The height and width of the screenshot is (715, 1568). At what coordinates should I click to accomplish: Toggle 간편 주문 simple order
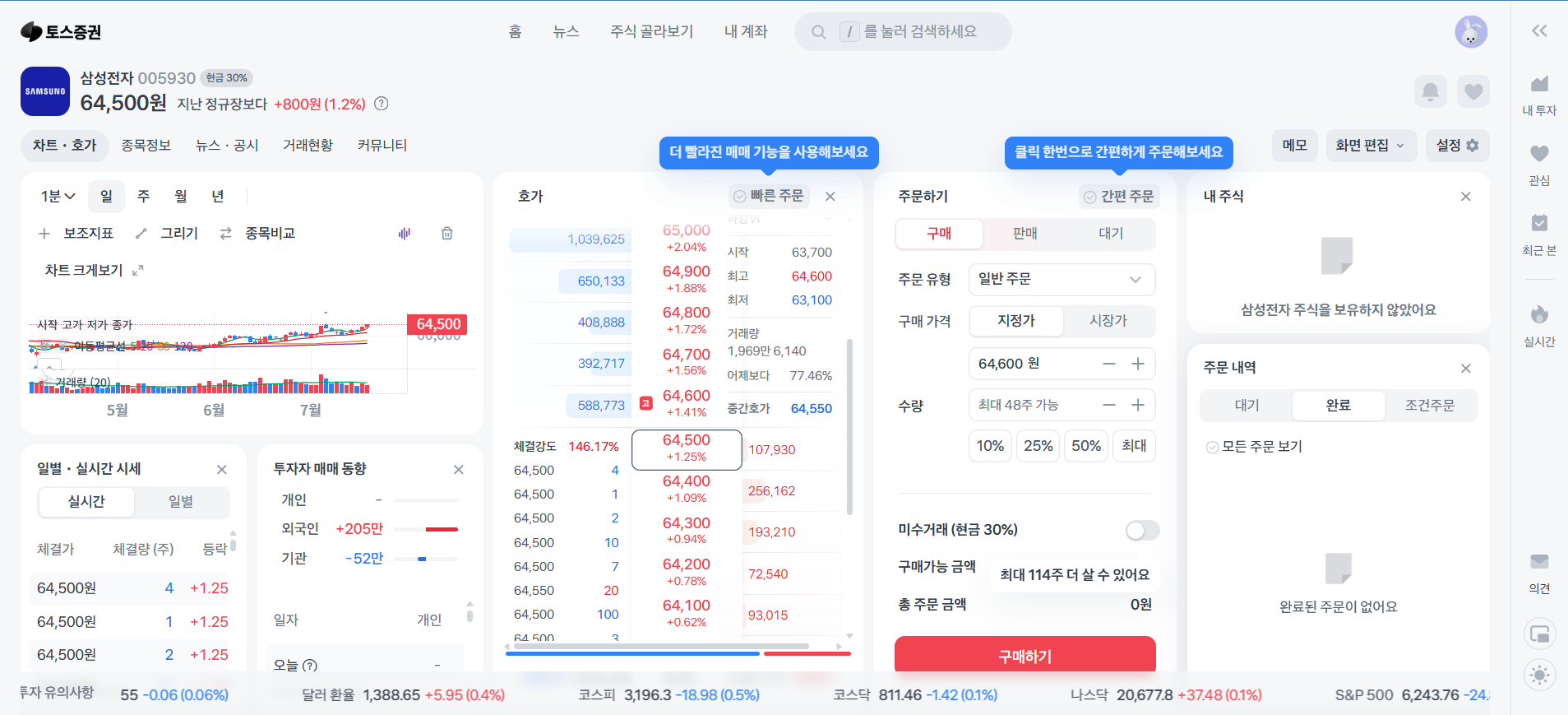tap(1119, 196)
